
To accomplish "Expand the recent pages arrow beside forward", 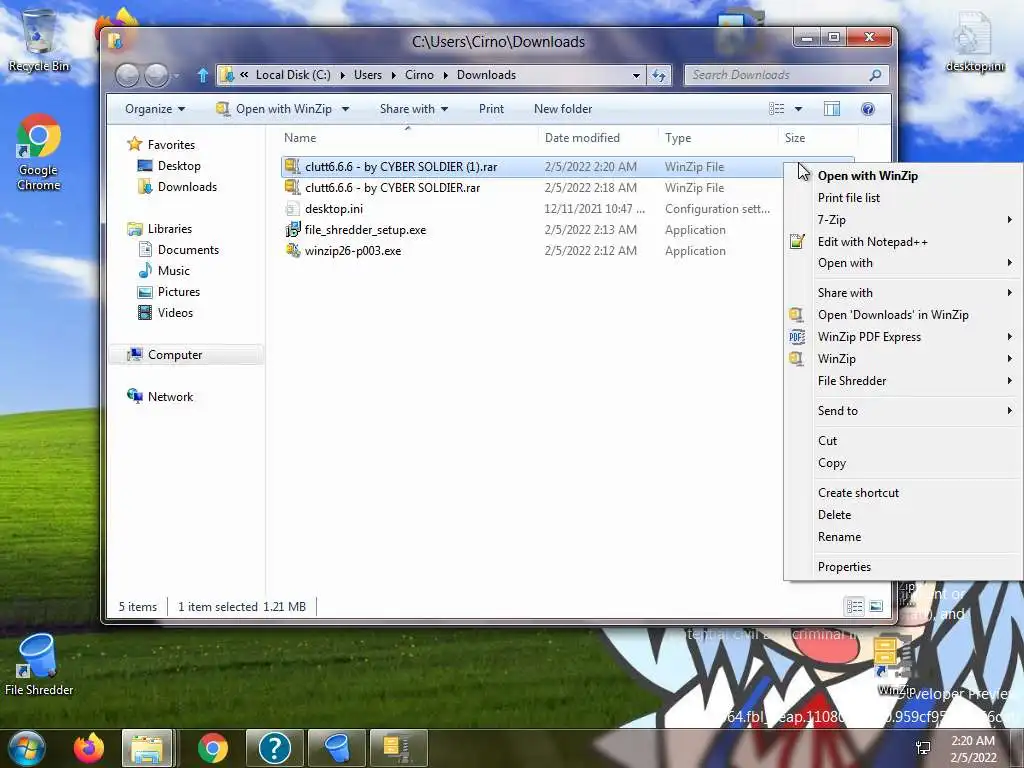I will click(x=176, y=76).
